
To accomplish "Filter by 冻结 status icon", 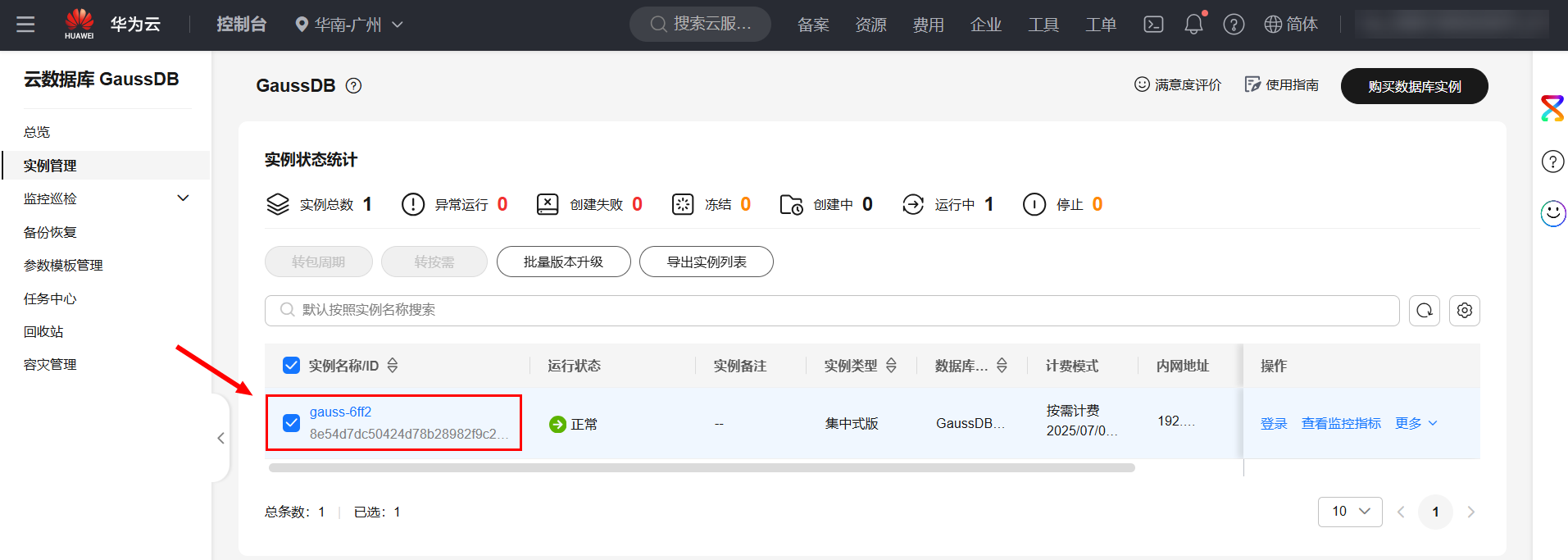I will pyautogui.click(x=683, y=204).
